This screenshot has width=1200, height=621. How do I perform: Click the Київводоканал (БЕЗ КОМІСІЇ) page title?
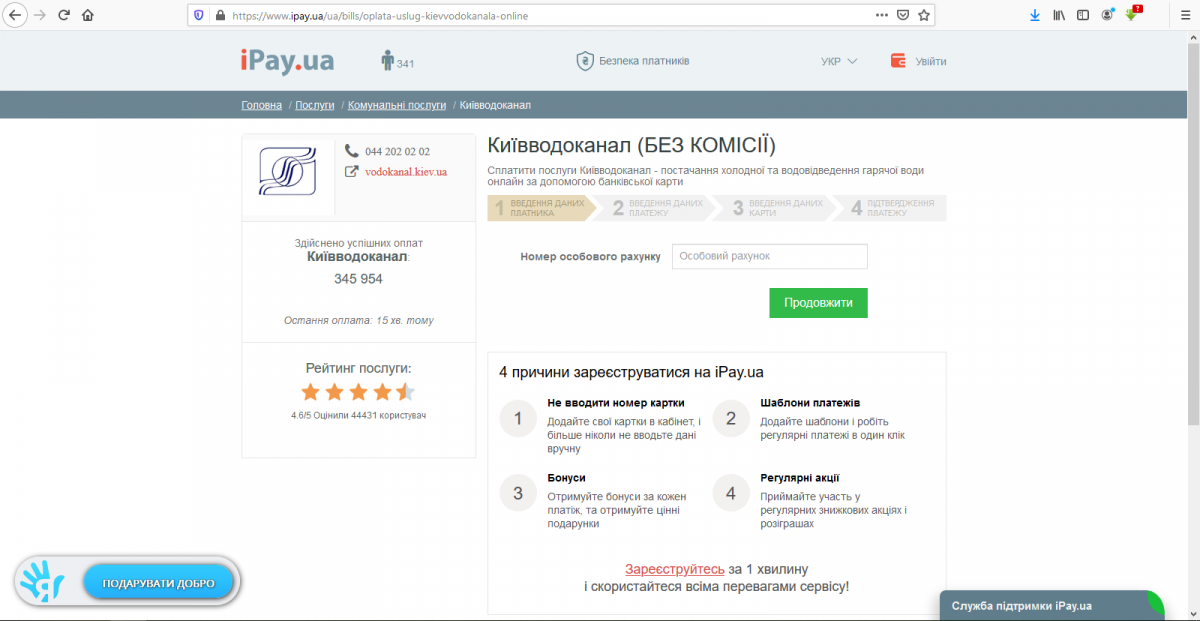pos(631,146)
